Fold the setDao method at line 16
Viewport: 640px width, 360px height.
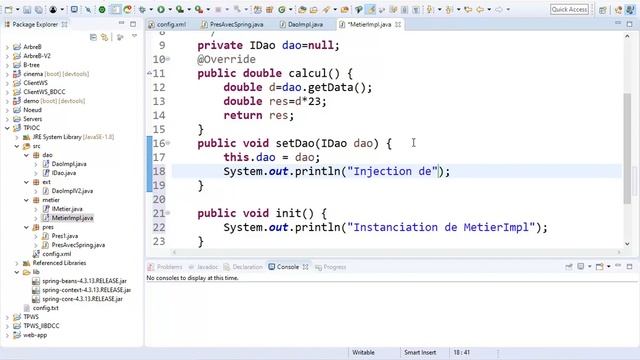click(168, 143)
